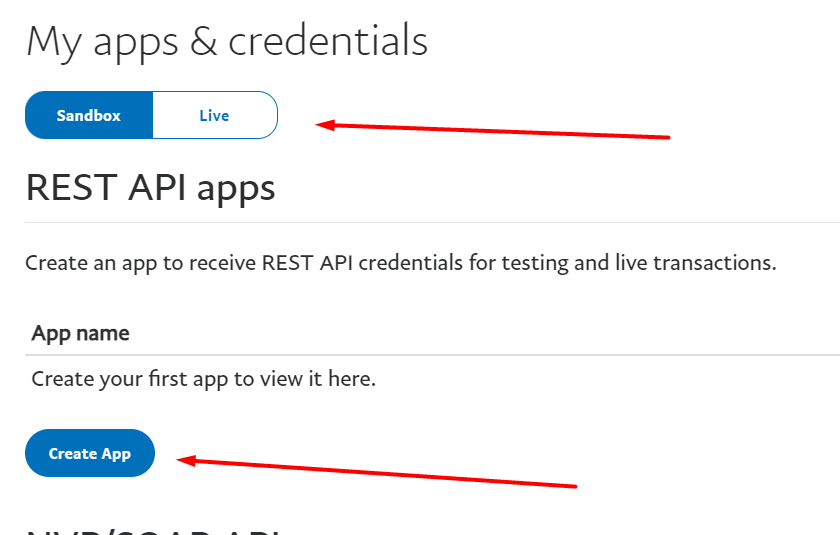Switch to Sandbox mode

pos(89,115)
